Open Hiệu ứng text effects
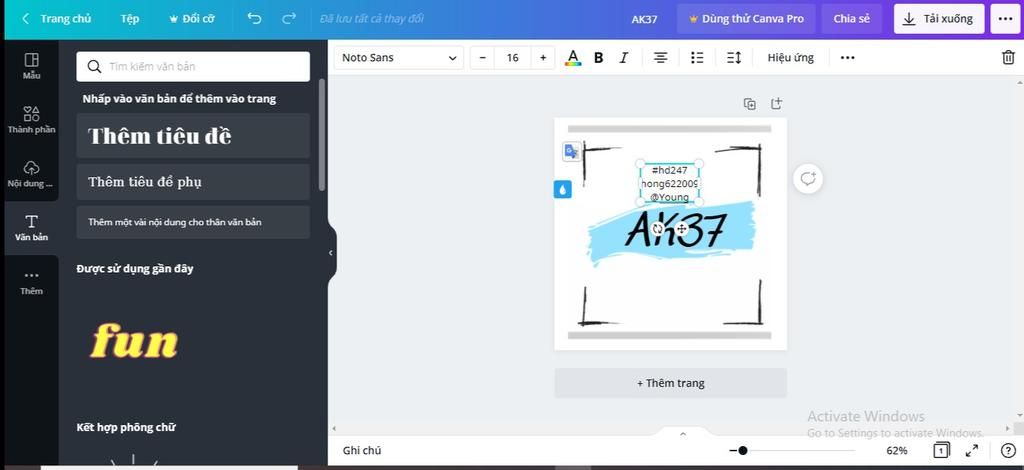The height and width of the screenshot is (470, 1024). (790, 57)
